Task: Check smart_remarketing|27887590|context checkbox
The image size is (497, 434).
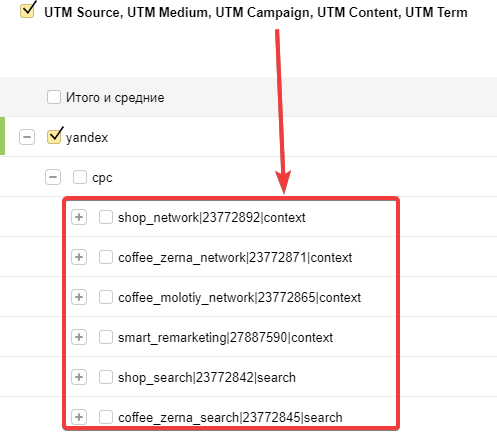Action: pyautogui.click(x=106, y=337)
